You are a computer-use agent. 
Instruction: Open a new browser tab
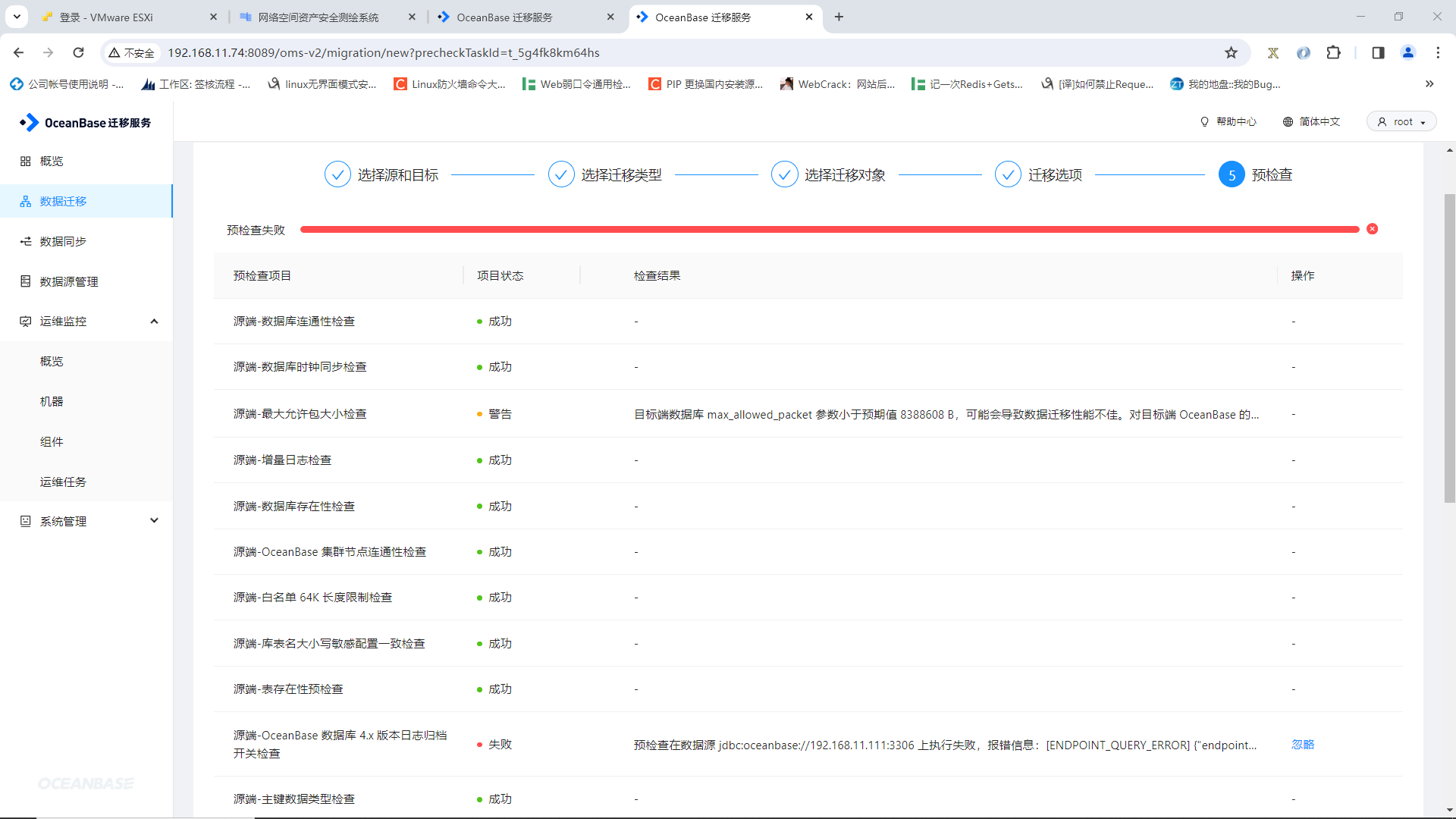tap(839, 17)
